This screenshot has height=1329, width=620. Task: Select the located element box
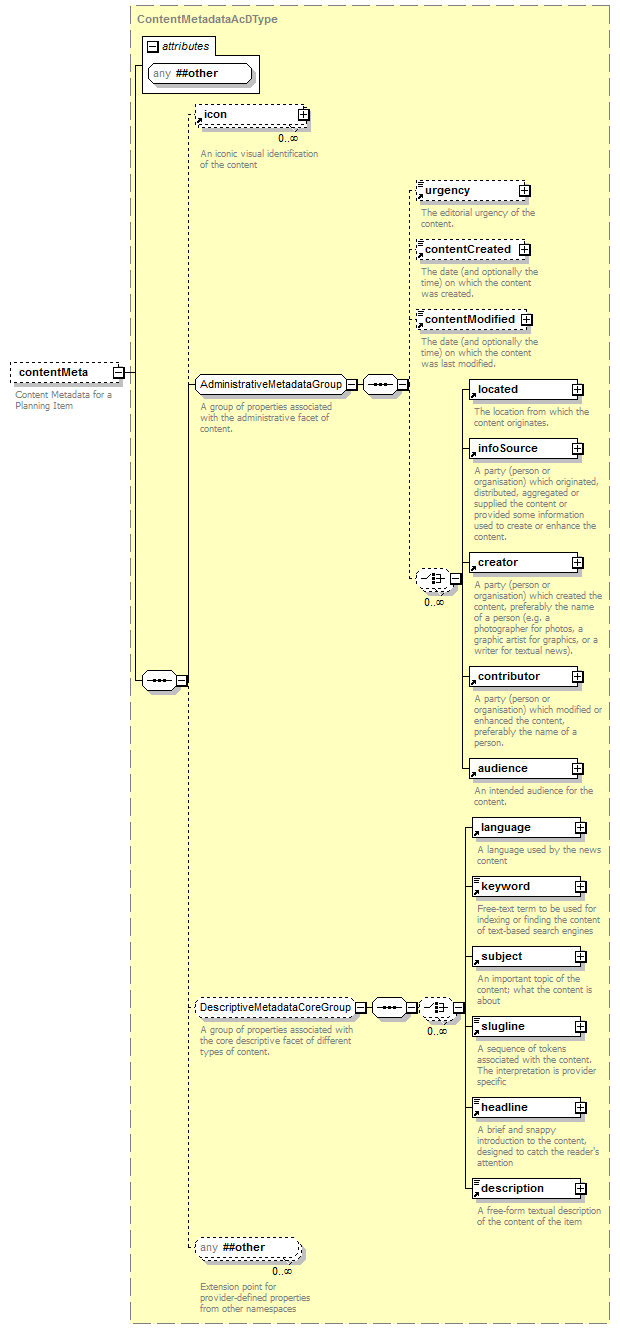519,390
